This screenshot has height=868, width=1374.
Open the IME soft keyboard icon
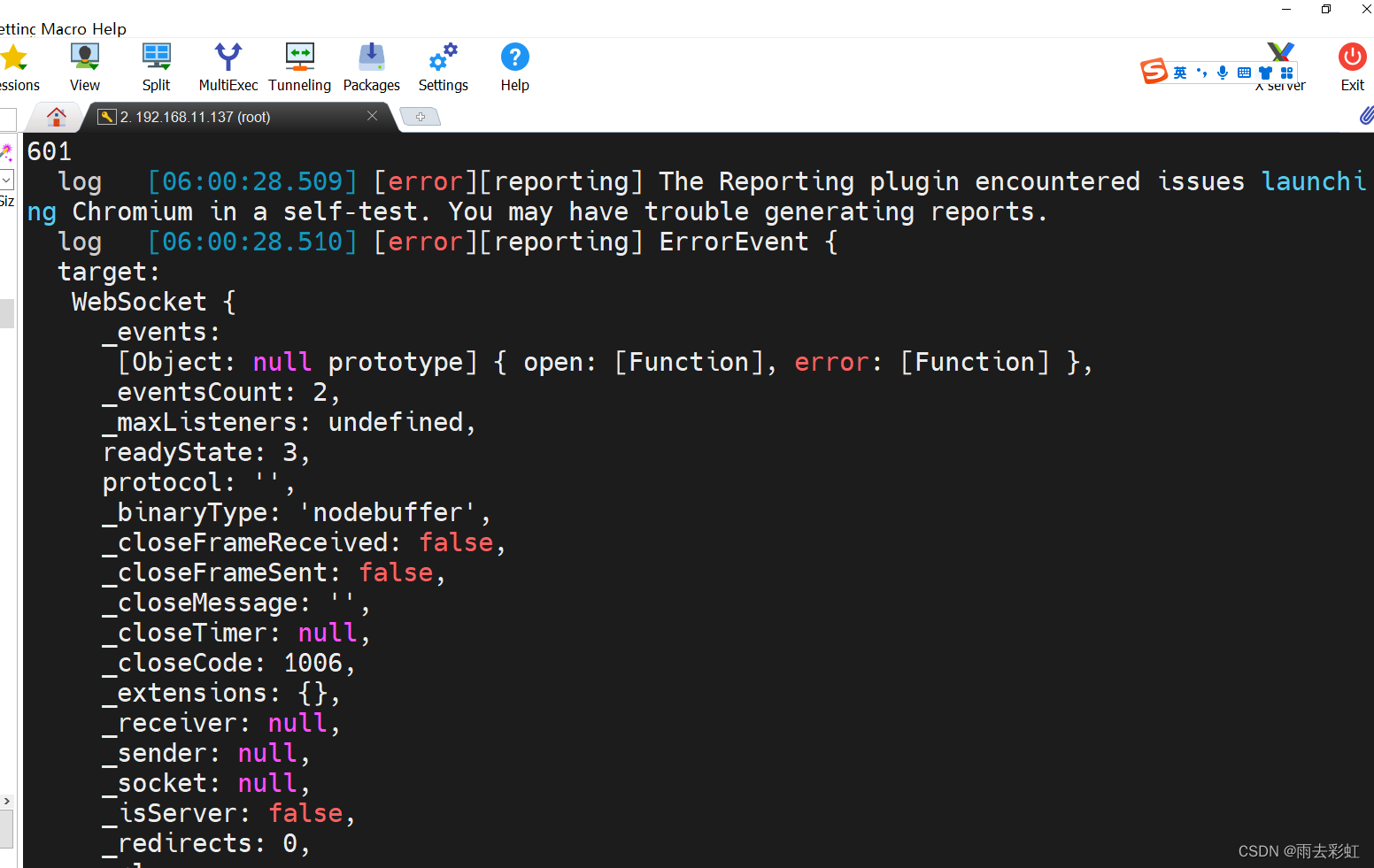coord(1244,73)
